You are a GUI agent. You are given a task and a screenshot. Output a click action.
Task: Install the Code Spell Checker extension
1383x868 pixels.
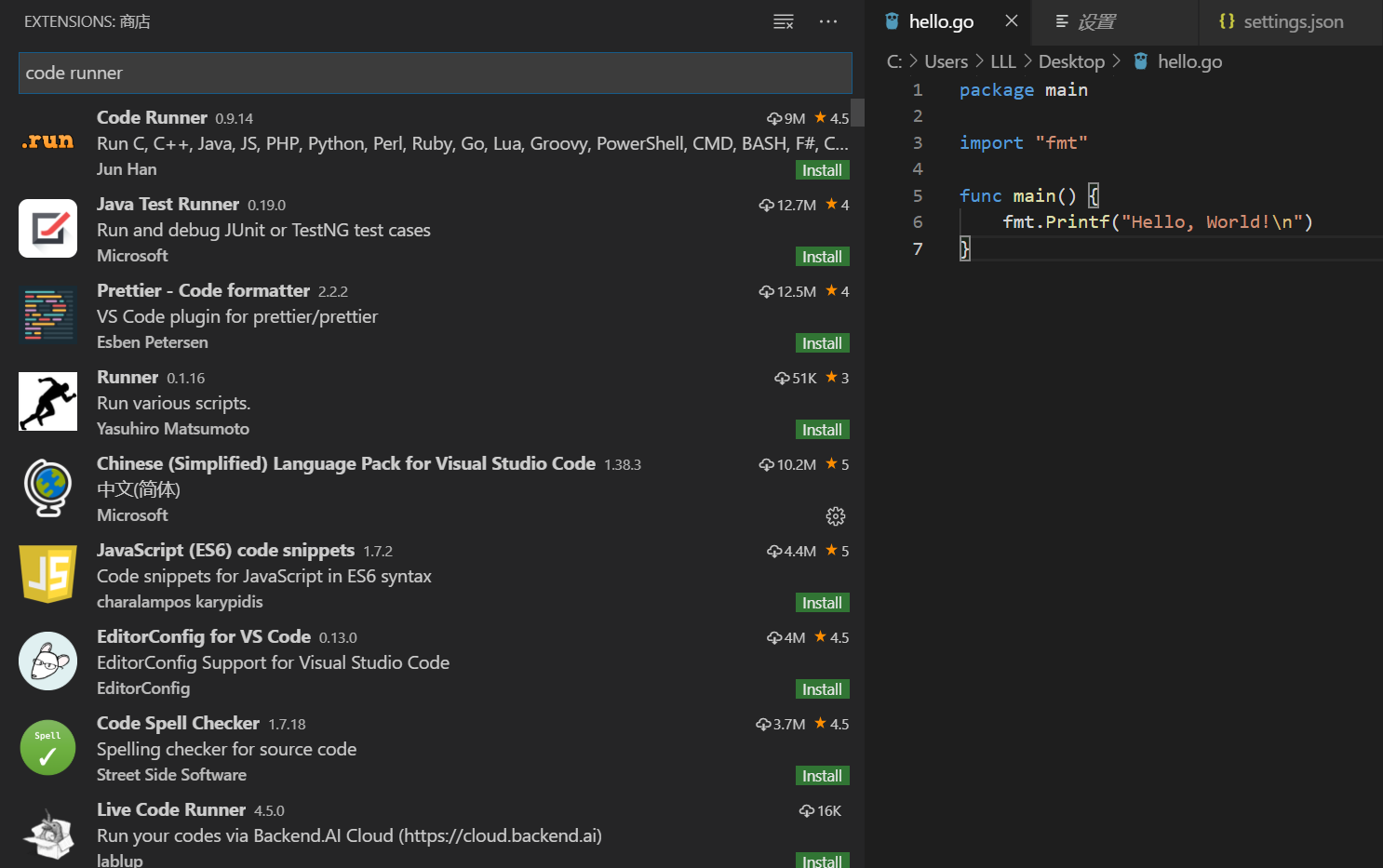coord(822,776)
